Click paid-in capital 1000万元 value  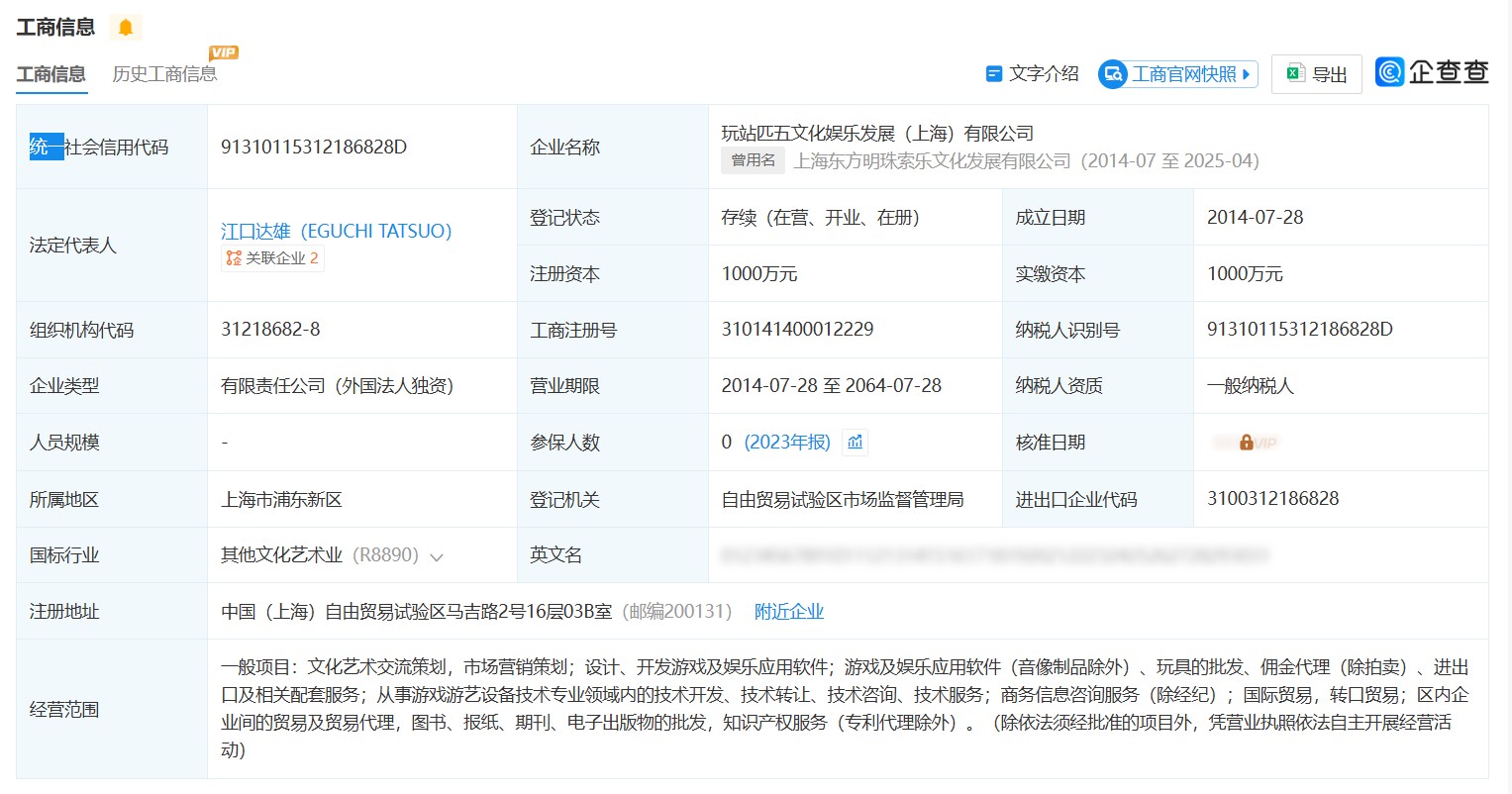(x=1245, y=274)
